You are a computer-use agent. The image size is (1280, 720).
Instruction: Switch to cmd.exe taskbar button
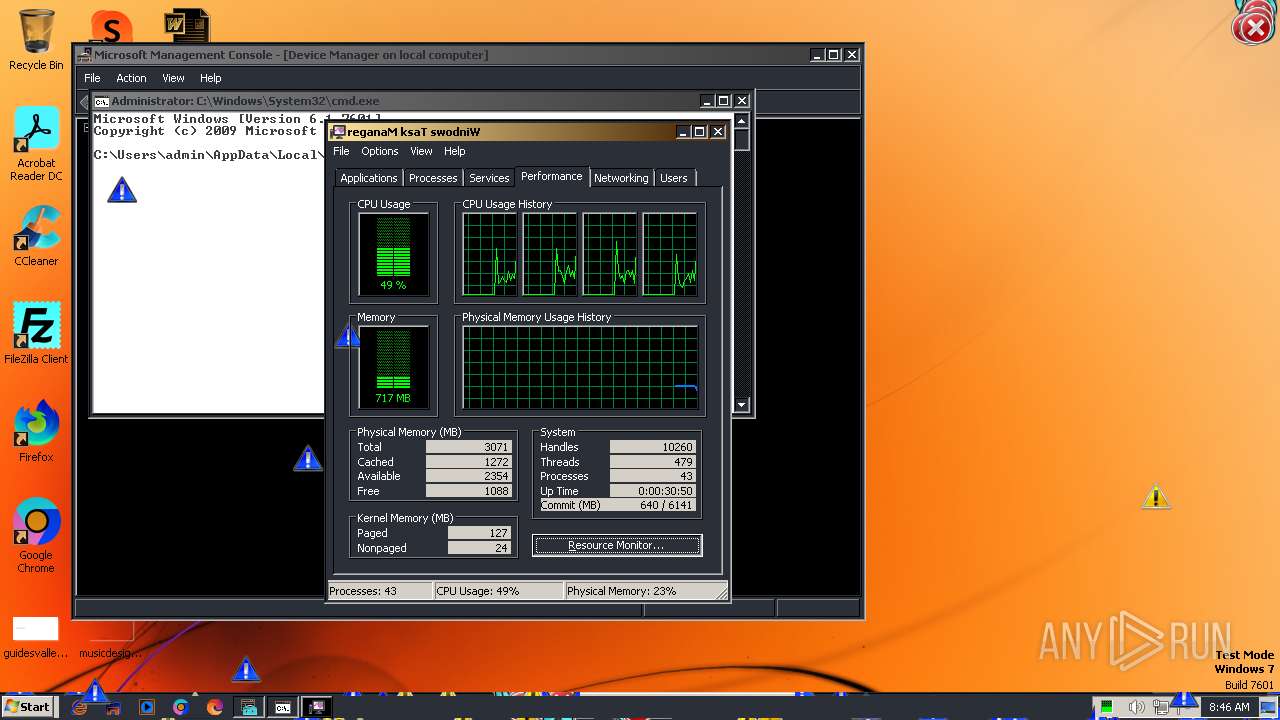[x=283, y=707]
